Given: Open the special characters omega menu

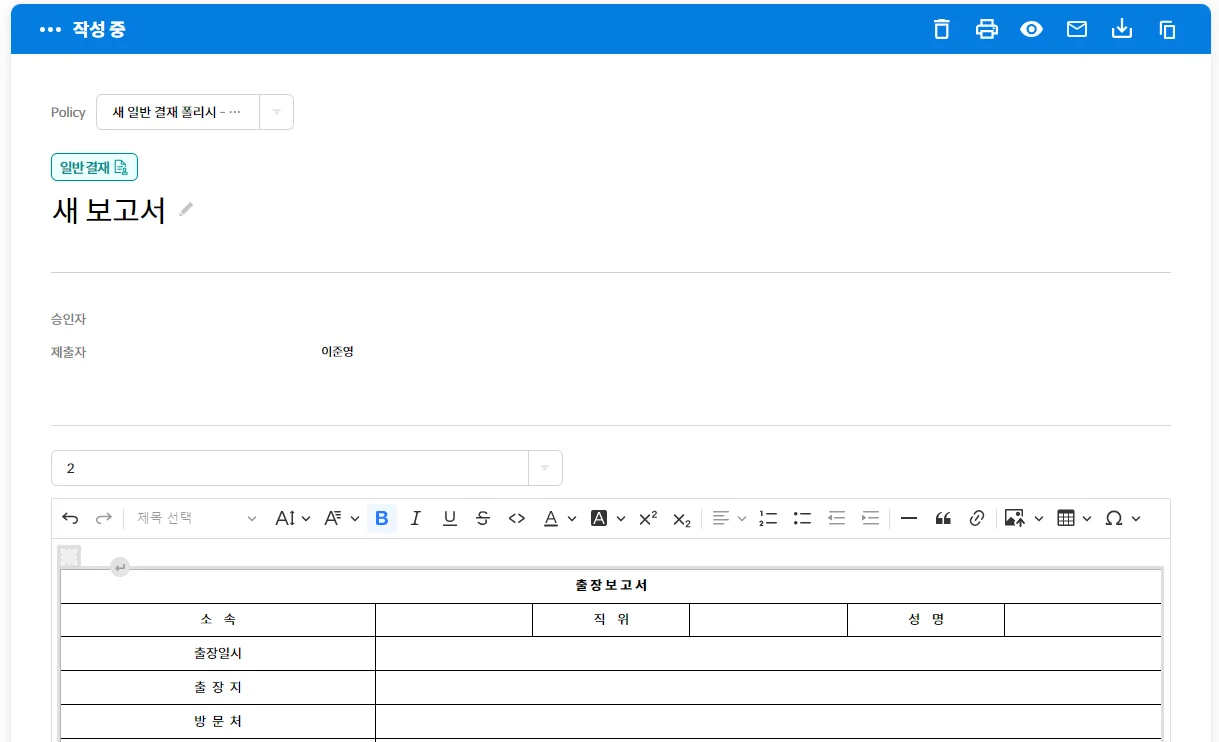Looking at the screenshot, I should pyautogui.click(x=1122, y=518).
